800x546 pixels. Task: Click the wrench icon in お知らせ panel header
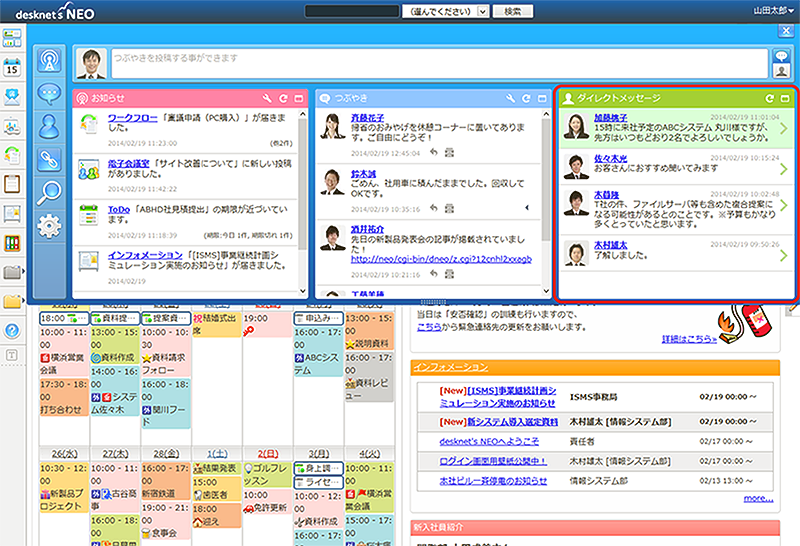point(267,99)
